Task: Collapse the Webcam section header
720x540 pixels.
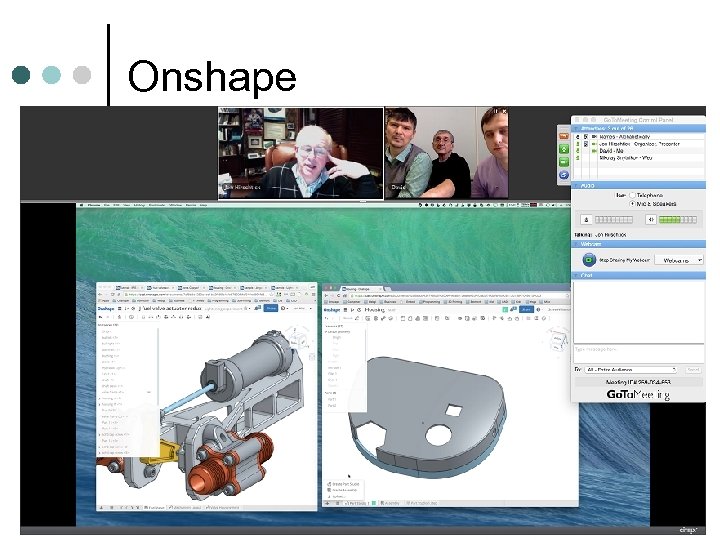Action: click(638, 244)
